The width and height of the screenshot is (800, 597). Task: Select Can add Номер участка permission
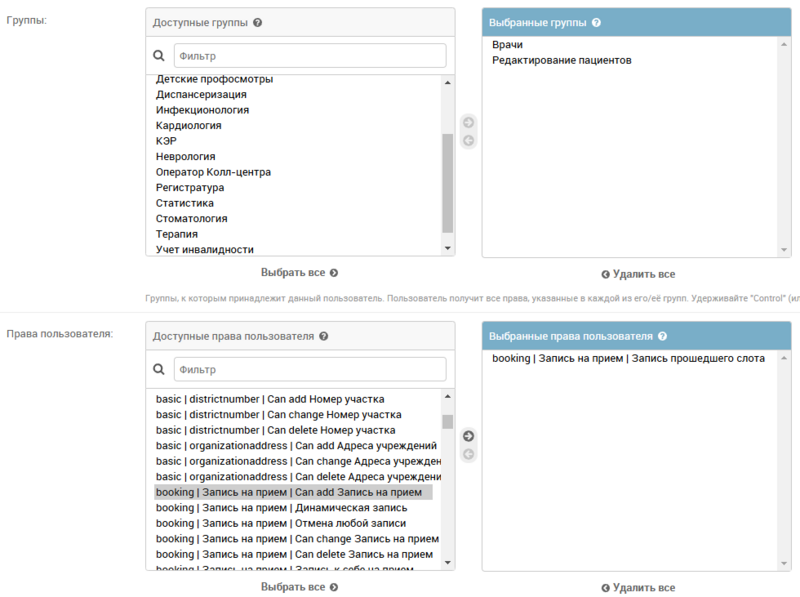click(x=270, y=399)
